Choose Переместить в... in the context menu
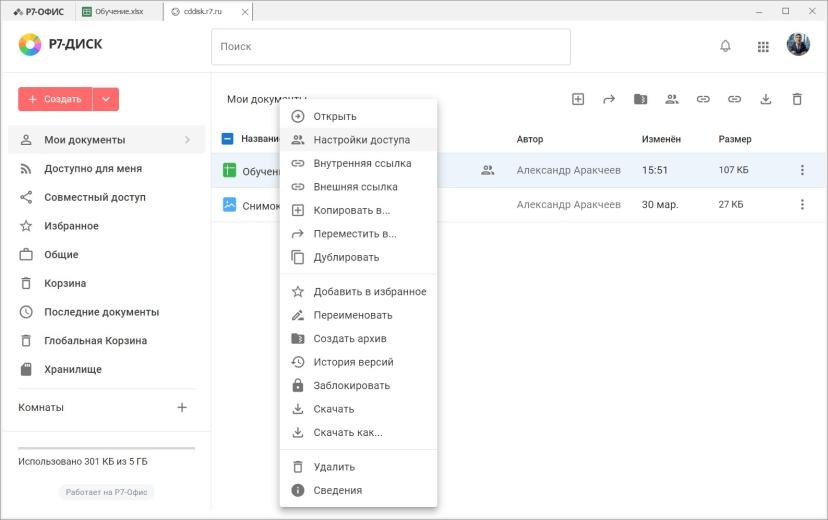Image resolution: width=828 pixels, height=520 pixels. [359, 234]
